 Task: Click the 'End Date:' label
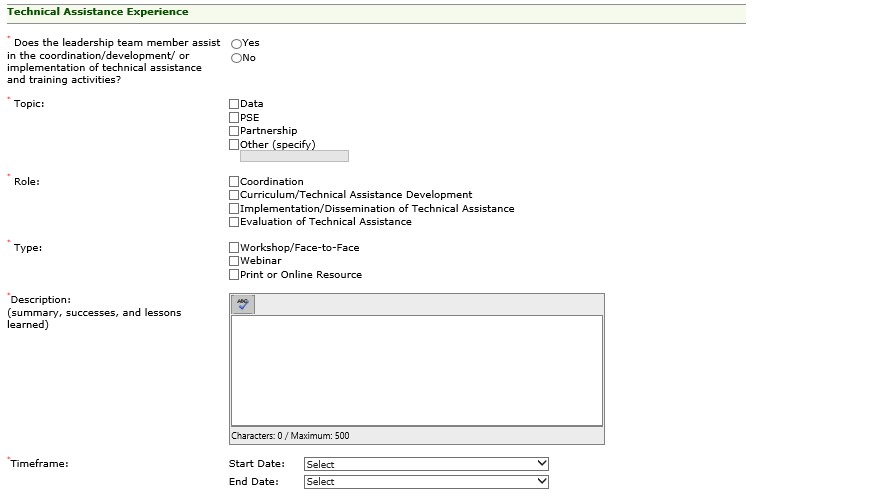(x=254, y=482)
